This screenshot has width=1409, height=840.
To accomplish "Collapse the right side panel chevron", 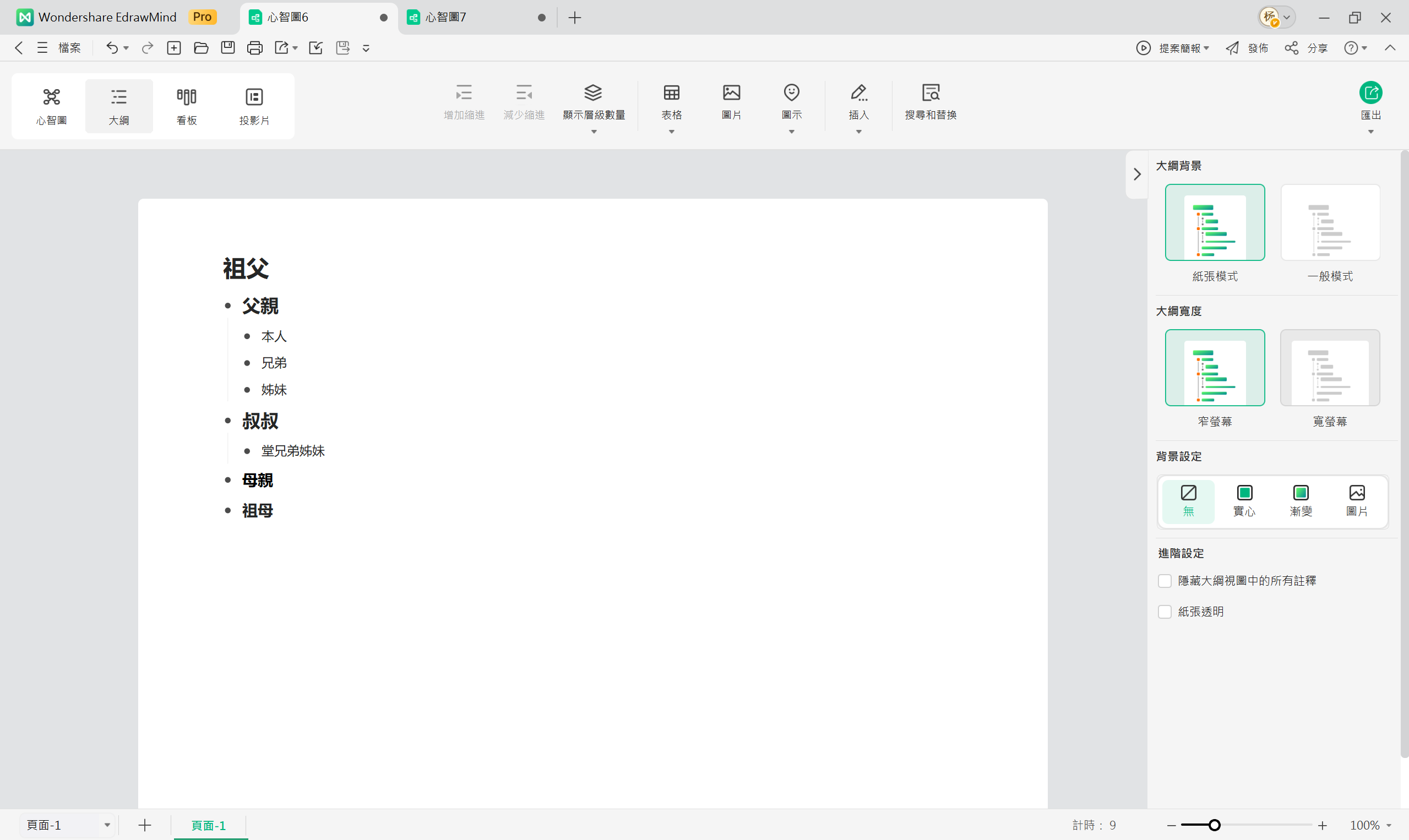I will [x=1136, y=174].
